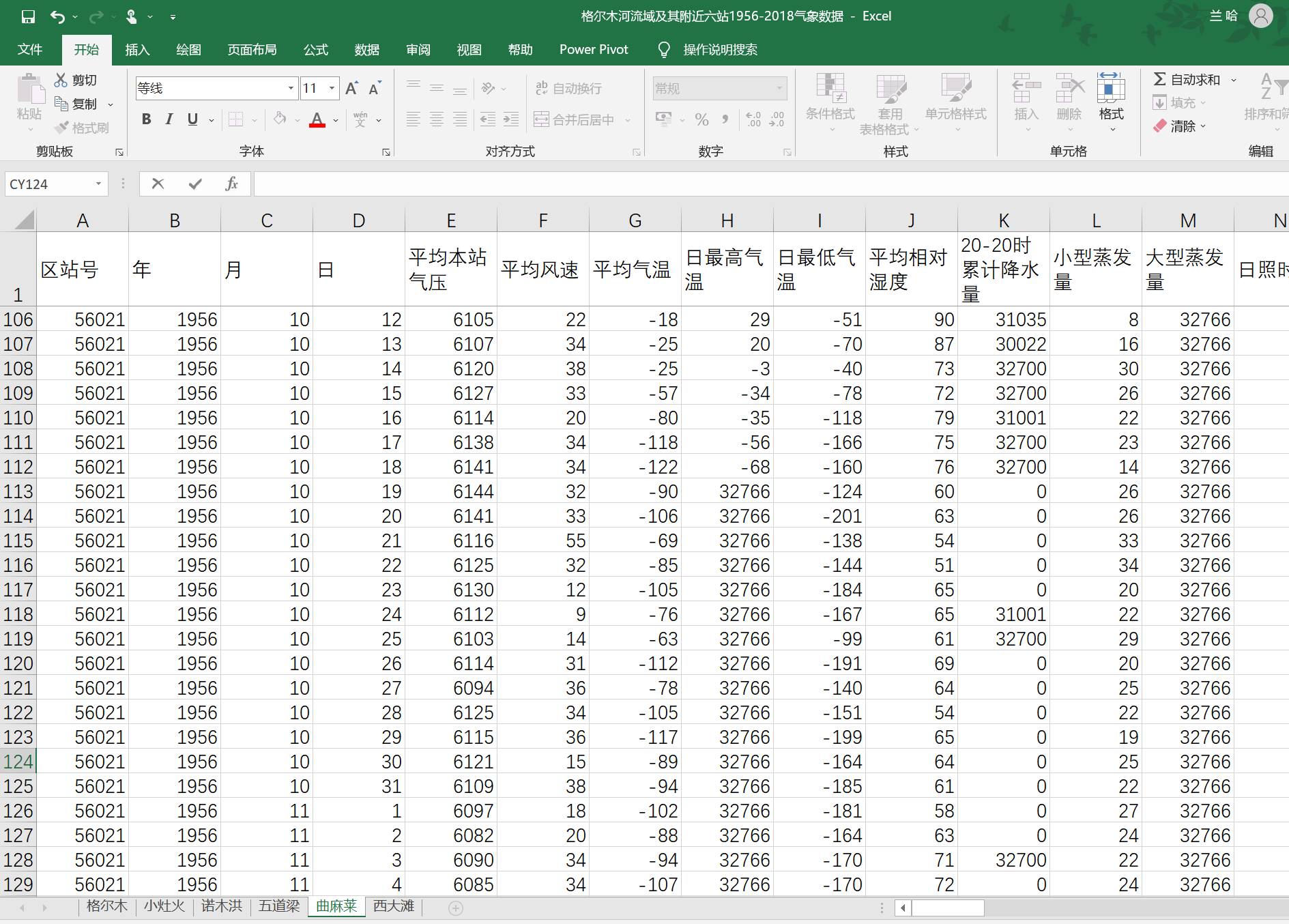Toggle Italic formatting
This screenshot has width=1289, height=924.
(x=169, y=119)
